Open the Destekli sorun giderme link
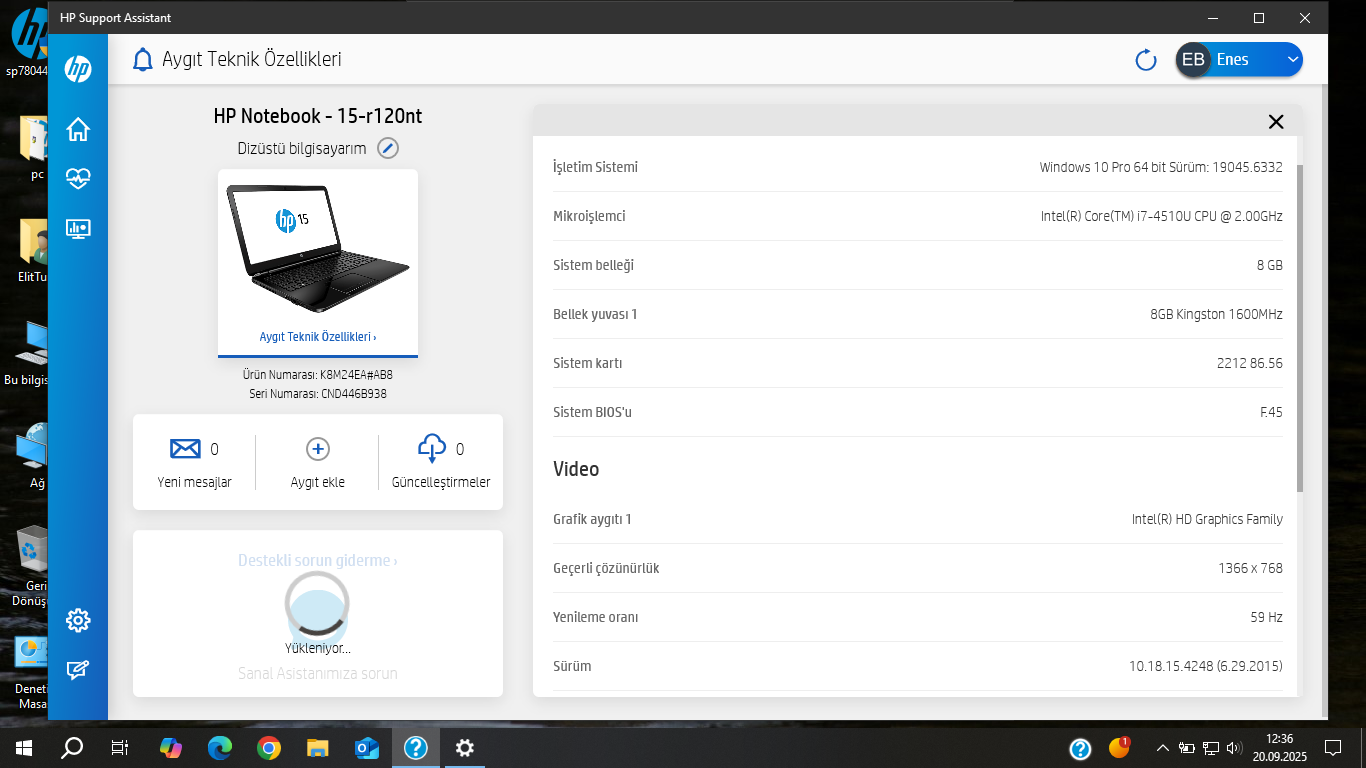This screenshot has height=768, width=1366. point(316,560)
